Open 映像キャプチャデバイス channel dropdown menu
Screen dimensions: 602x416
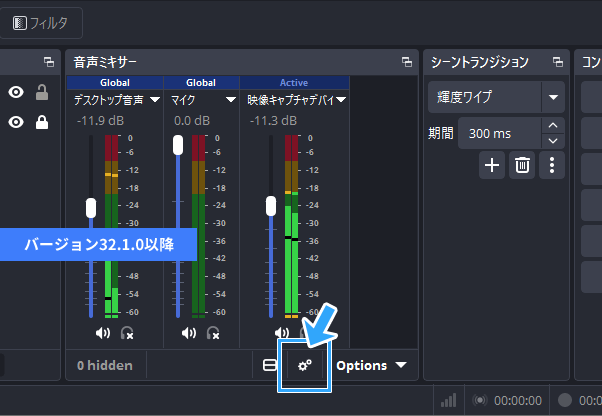point(341,100)
